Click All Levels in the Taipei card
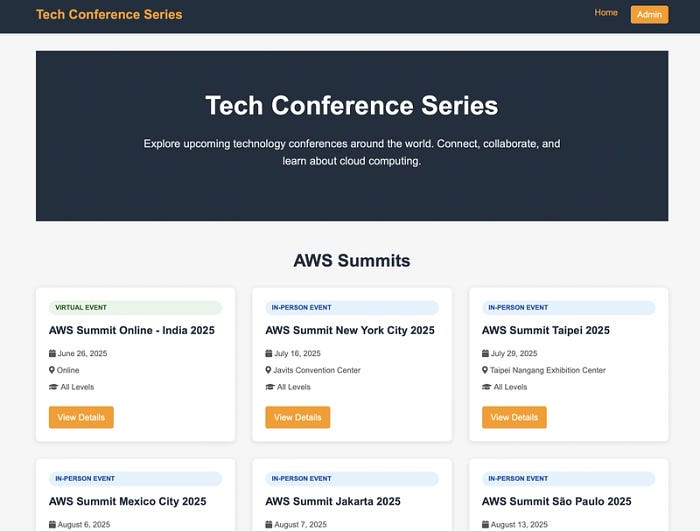Image resolution: width=700 pixels, height=531 pixels. tap(510, 387)
